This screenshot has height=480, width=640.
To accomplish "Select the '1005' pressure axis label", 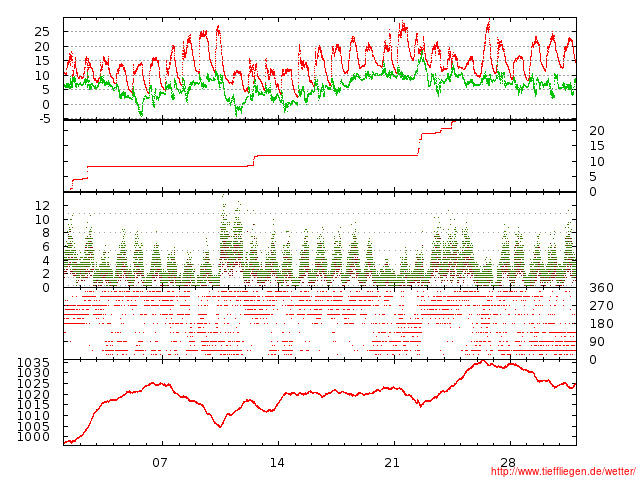I will 33,426.
